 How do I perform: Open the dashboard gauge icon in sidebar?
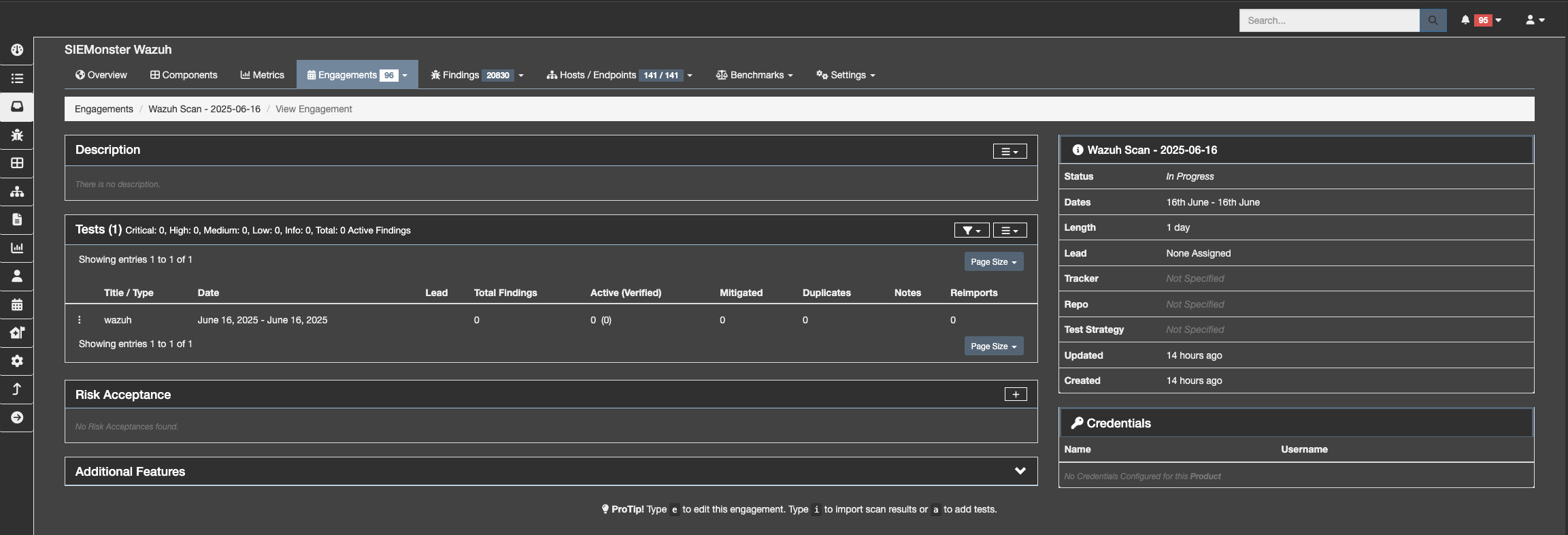(x=17, y=50)
